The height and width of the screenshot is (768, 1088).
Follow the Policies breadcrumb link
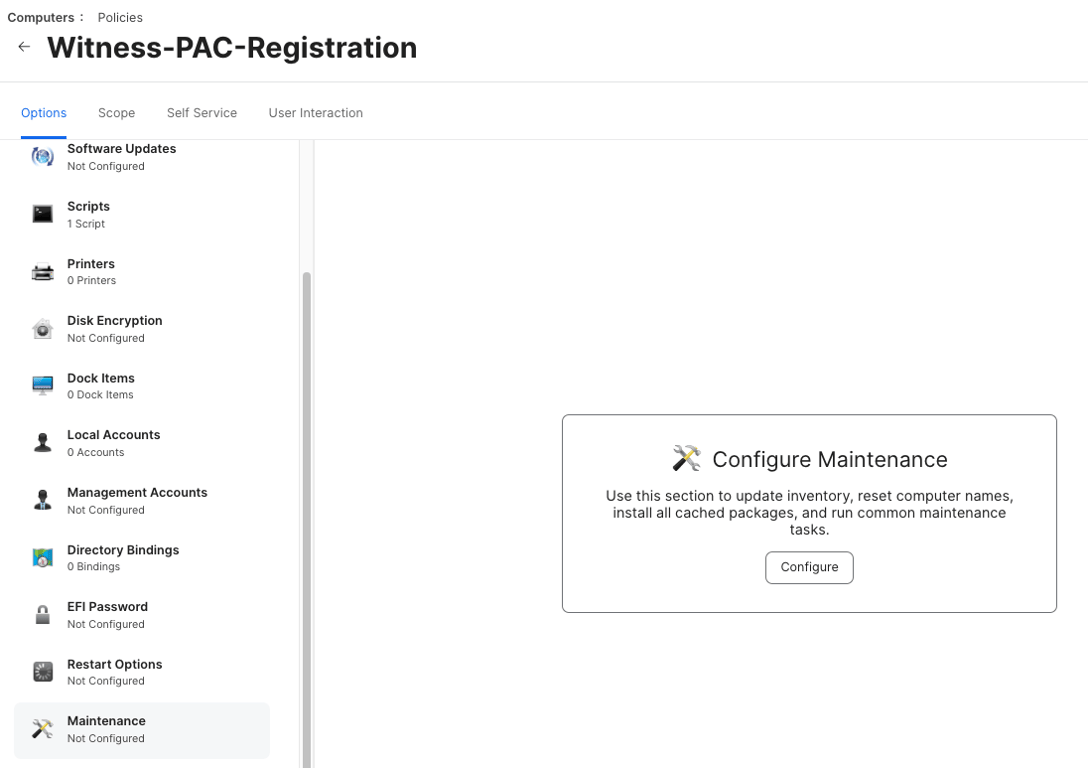120,17
